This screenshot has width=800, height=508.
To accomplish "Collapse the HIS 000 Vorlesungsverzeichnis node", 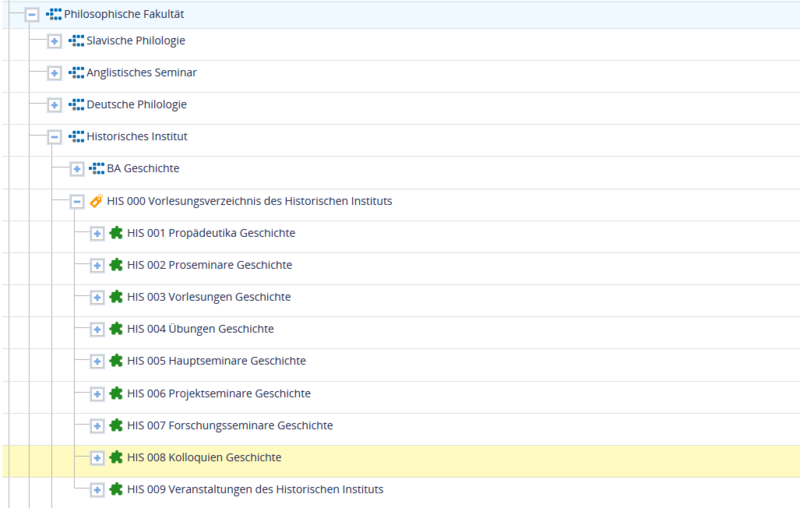I will click(76, 202).
